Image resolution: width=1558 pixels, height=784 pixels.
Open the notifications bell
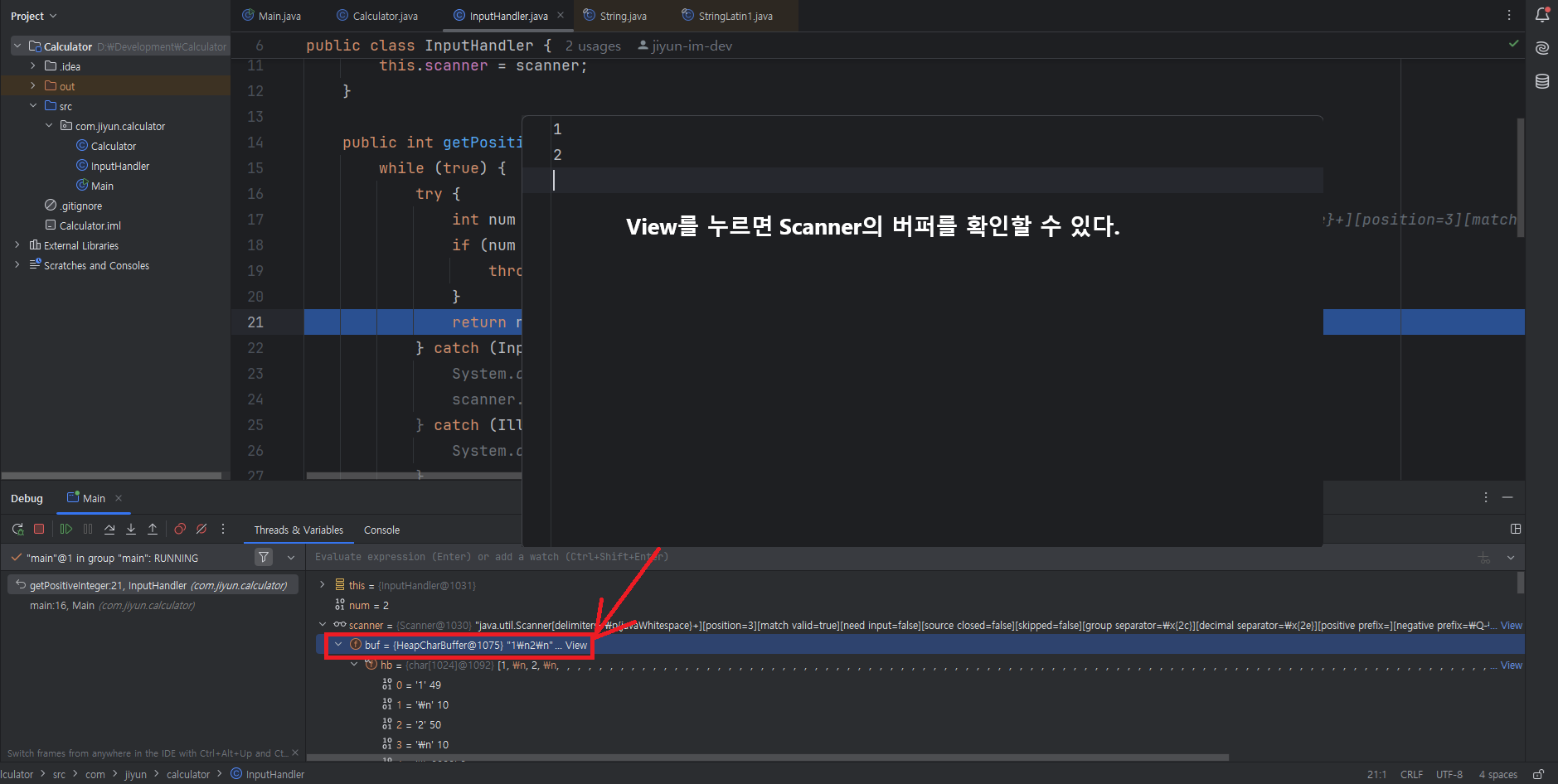(x=1542, y=15)
